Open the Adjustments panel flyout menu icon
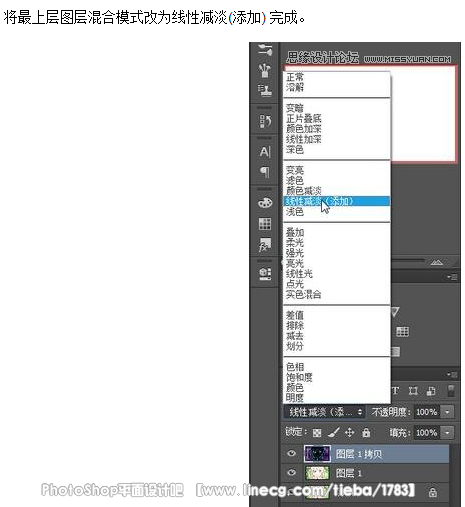Viewport: 465px width, 507px height. (452, 277)
